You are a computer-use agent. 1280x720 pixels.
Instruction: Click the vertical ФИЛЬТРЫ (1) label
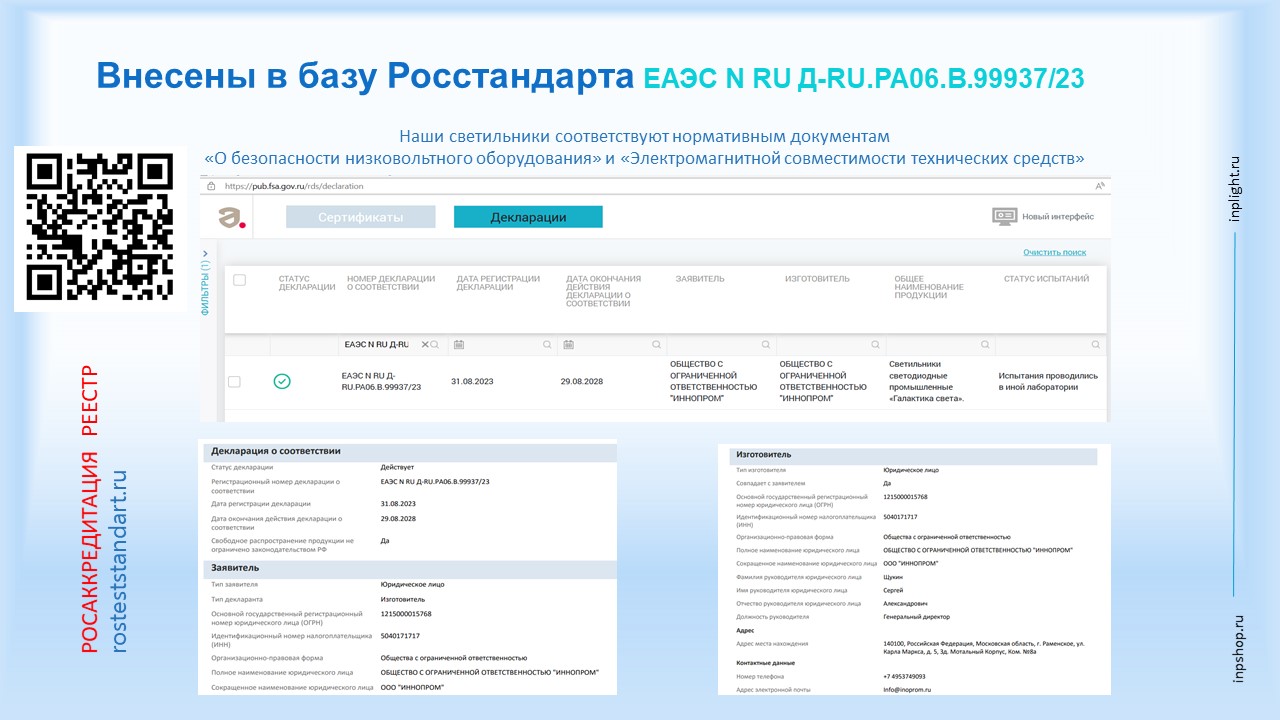point(206,290)
